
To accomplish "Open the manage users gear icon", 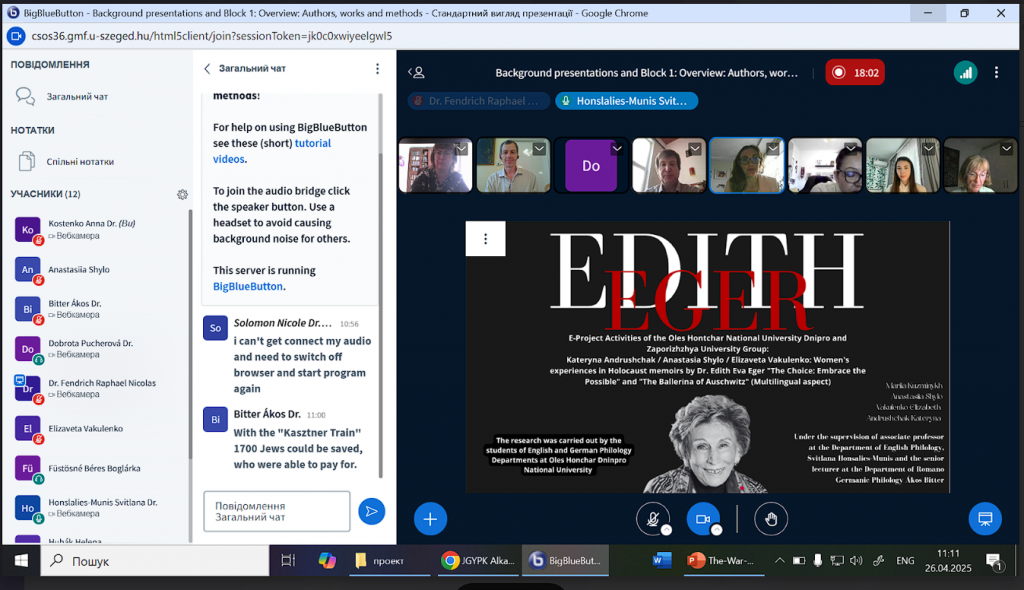I will [x=182, y=194].
